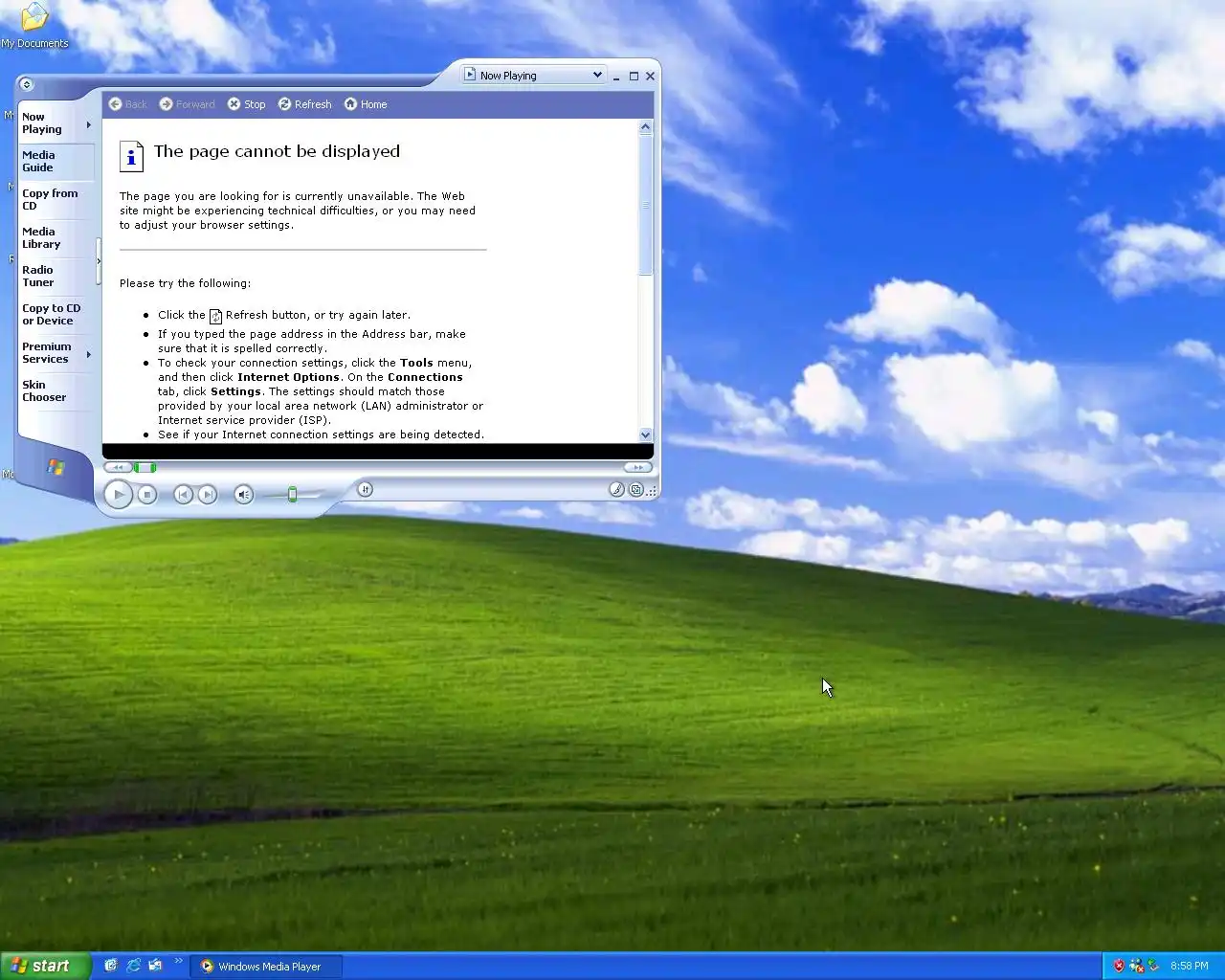Viewport: 1225px width, 980px height.
Task: Click the 8:58 PM taskbar clock
Action: pos(1190,967)
